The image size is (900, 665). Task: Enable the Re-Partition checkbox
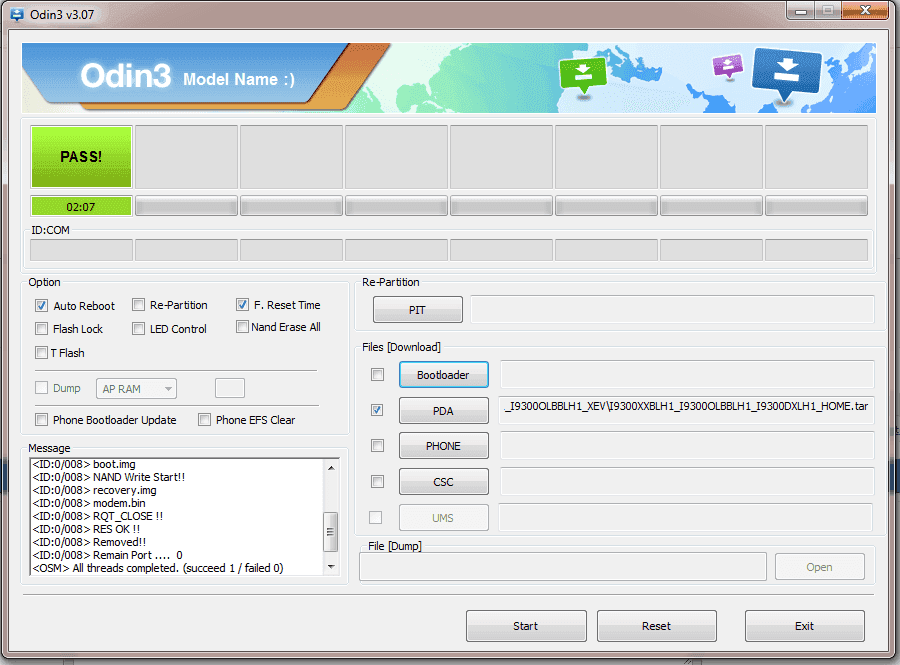click(x=138, y=304)
